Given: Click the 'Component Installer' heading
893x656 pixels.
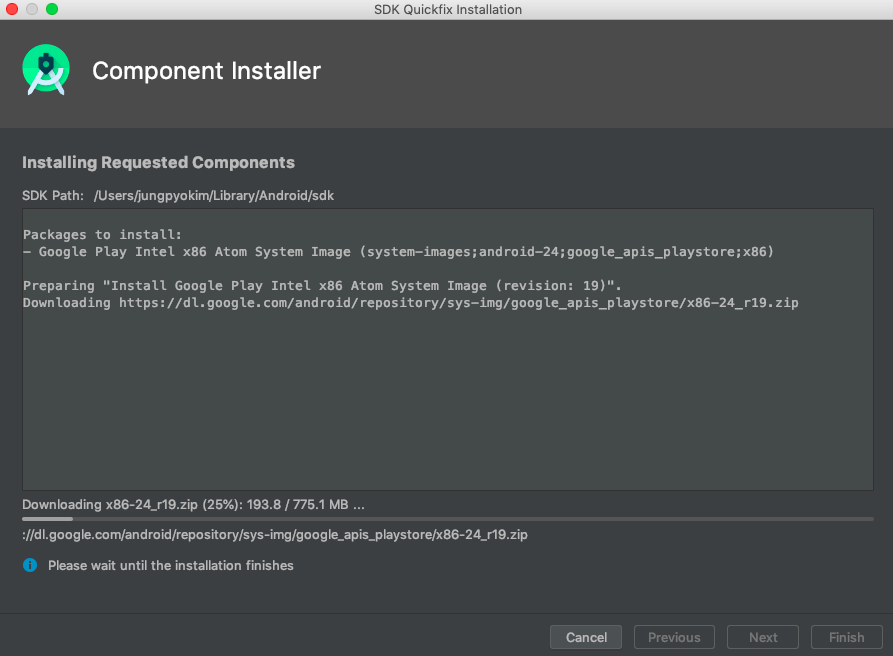Looking at the screenshot, I should point(206,71).
